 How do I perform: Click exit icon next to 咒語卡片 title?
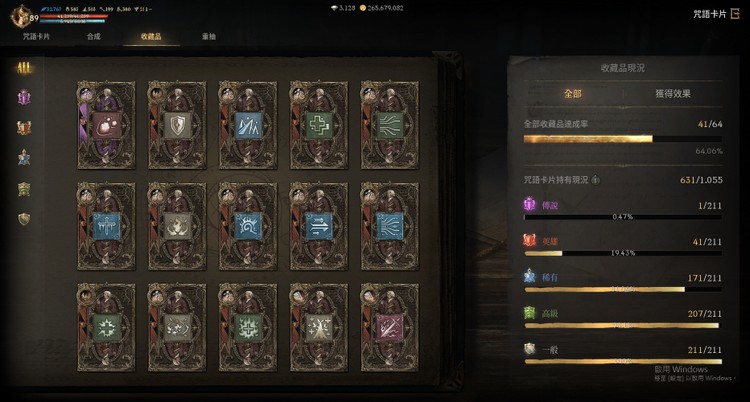(735, 14)
